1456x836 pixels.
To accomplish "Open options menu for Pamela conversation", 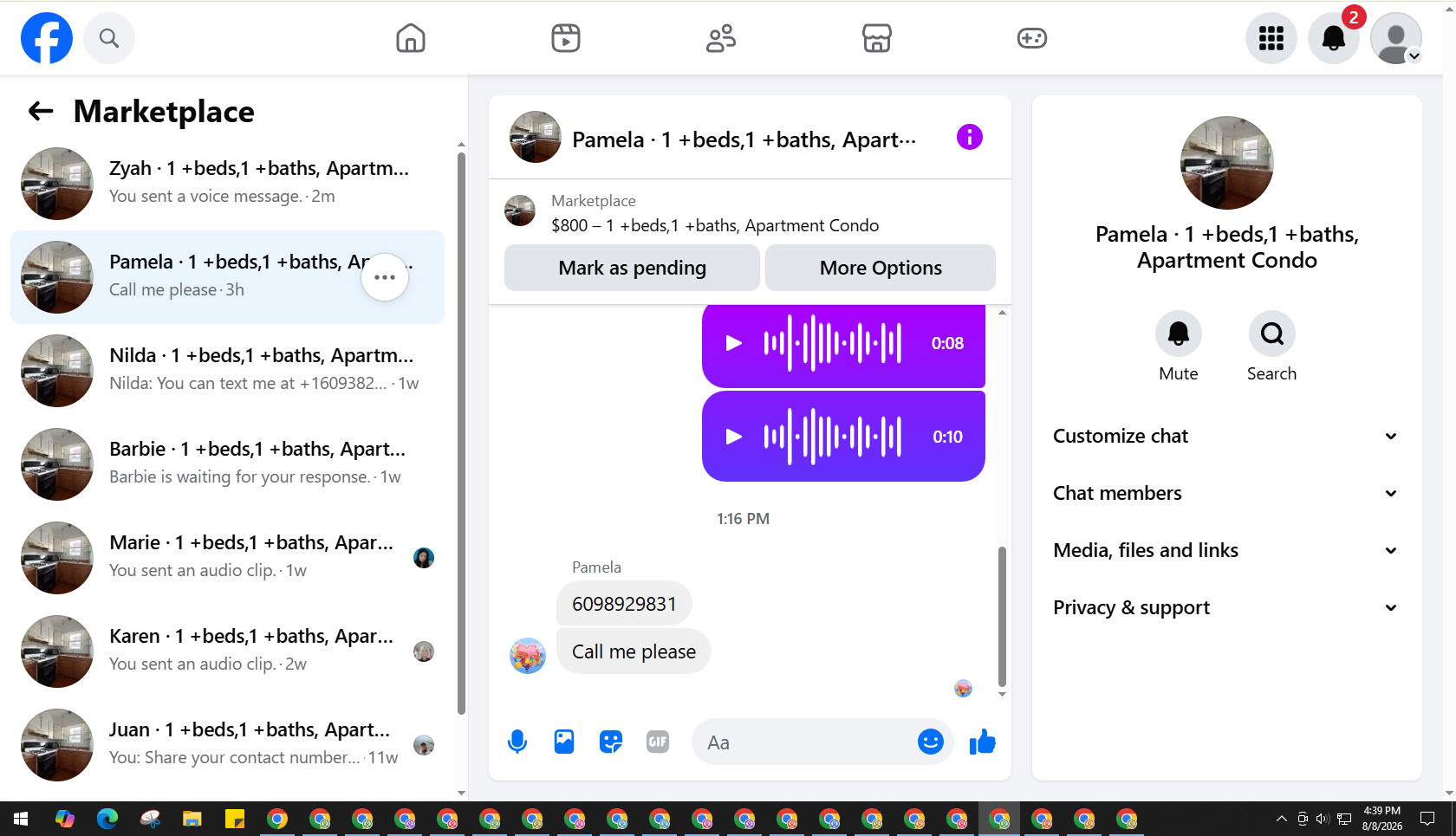I will click(385, 277).
